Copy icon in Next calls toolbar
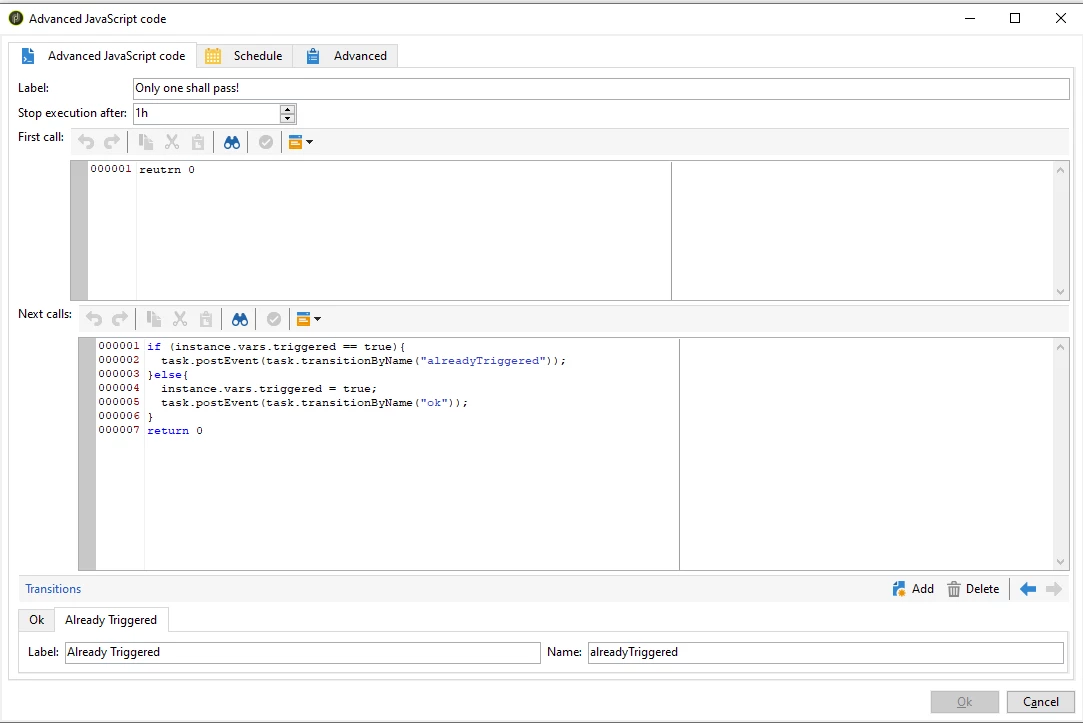This screenshot has width=1083, height=723. pos(153,319)
